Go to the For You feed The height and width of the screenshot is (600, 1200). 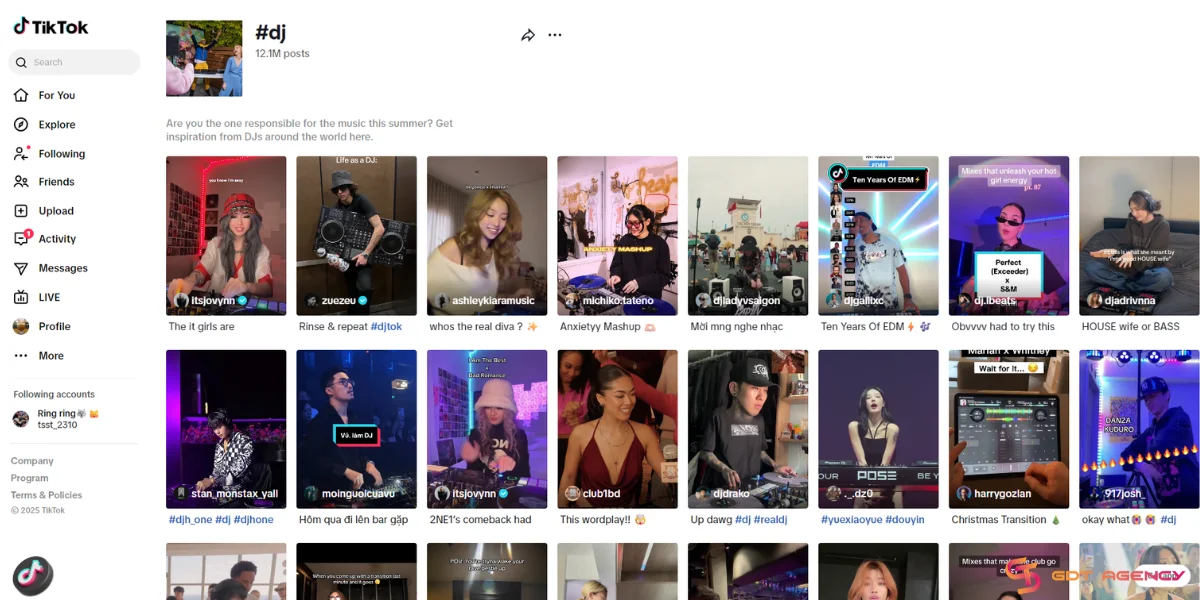tap(56, 96)
